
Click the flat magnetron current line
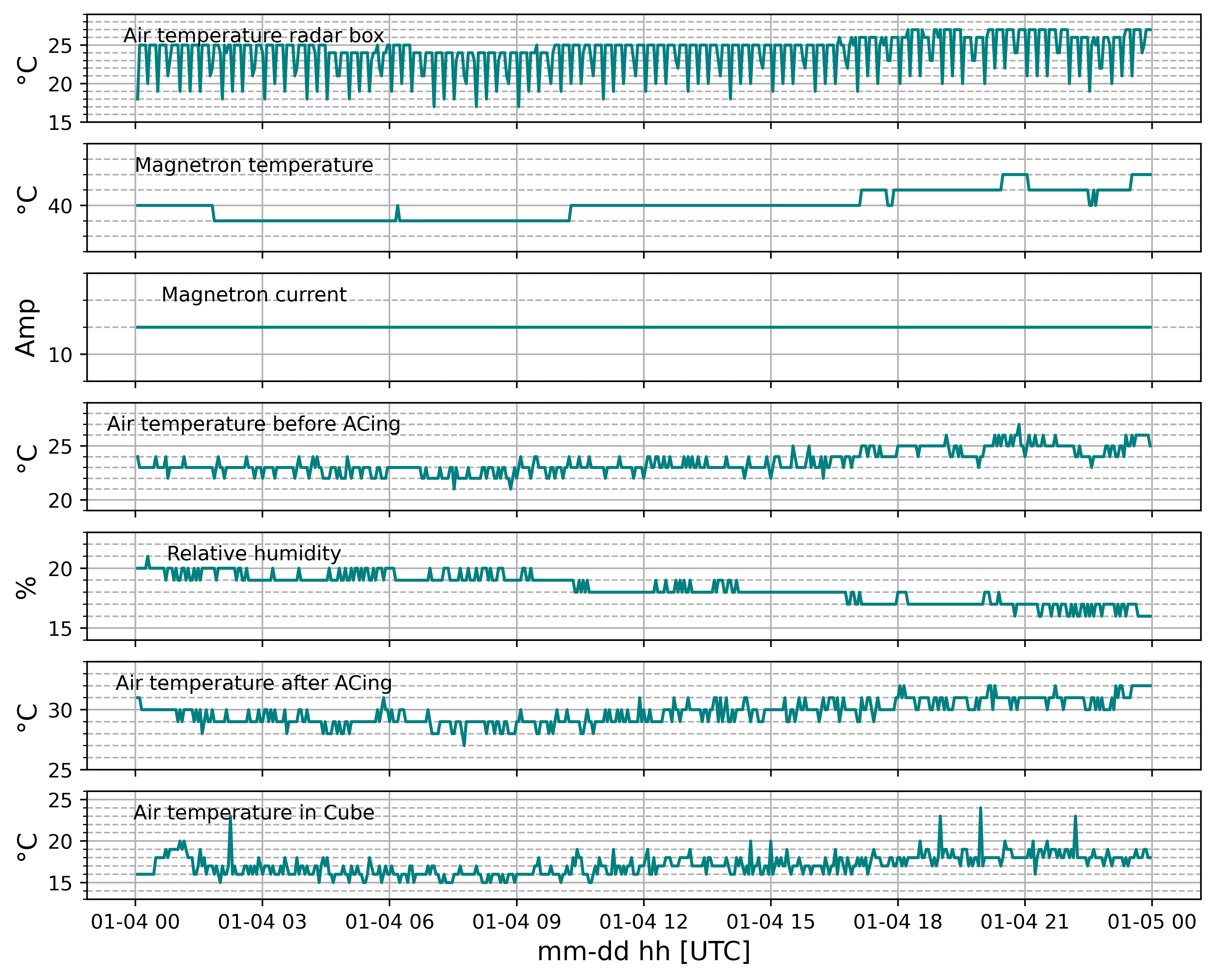click(643, 328)
